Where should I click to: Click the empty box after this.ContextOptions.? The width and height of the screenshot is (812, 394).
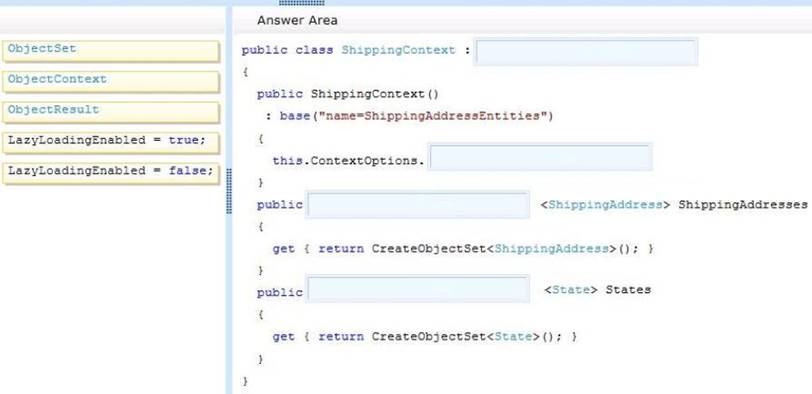click(540, 157)
